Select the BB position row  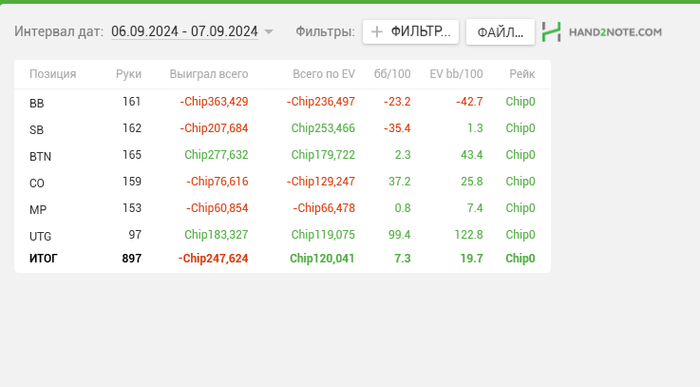tap(282, 102)
